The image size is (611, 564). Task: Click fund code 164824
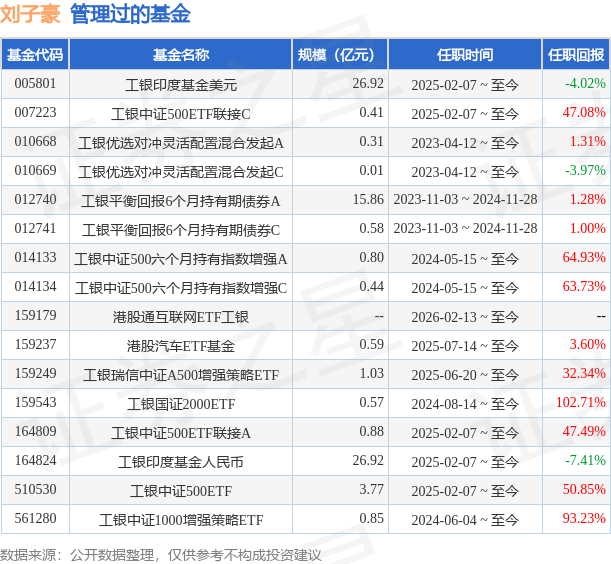[35, 461]
